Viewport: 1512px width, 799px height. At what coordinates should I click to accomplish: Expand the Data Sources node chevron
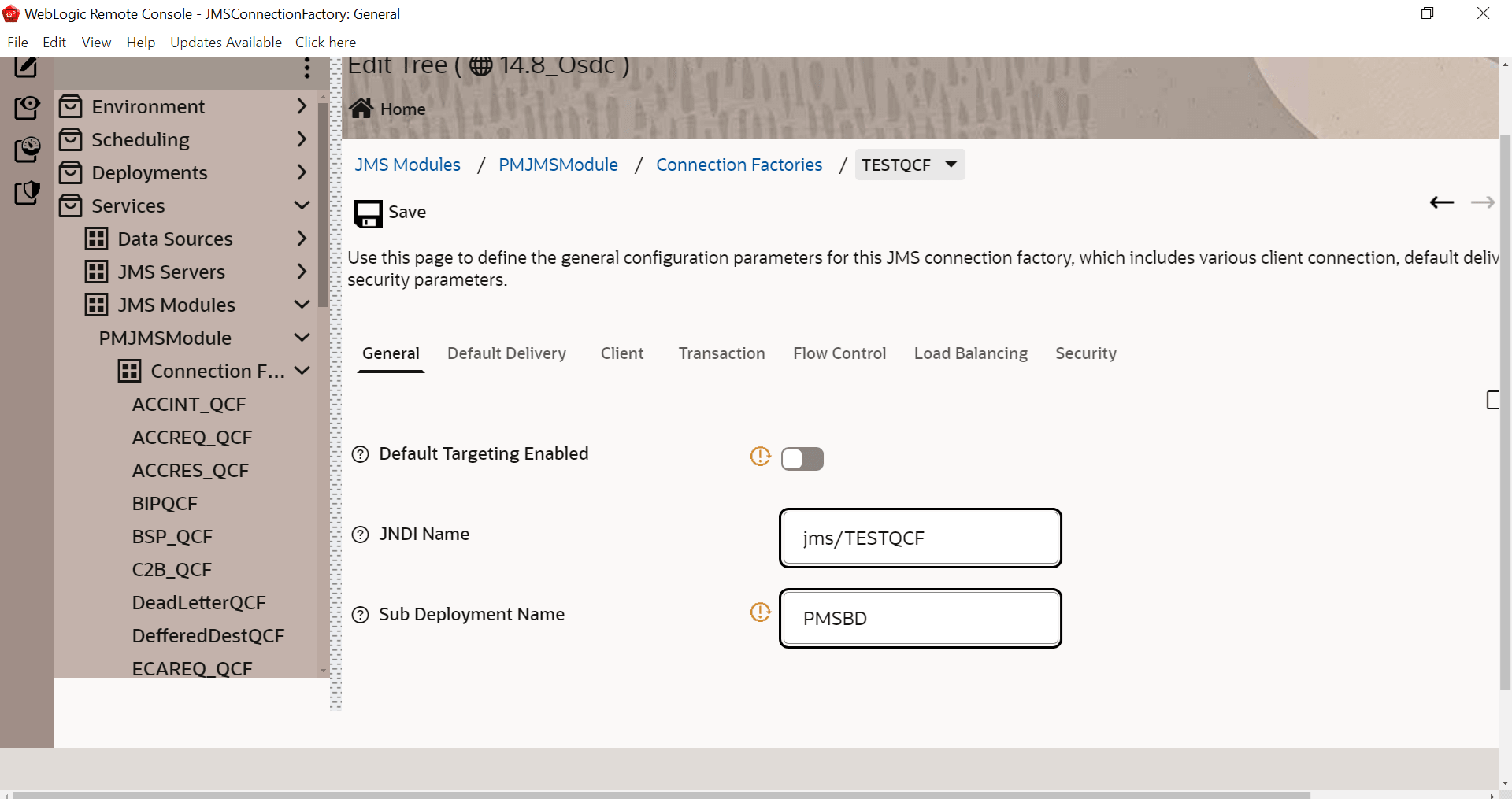(x=302, y=238)
